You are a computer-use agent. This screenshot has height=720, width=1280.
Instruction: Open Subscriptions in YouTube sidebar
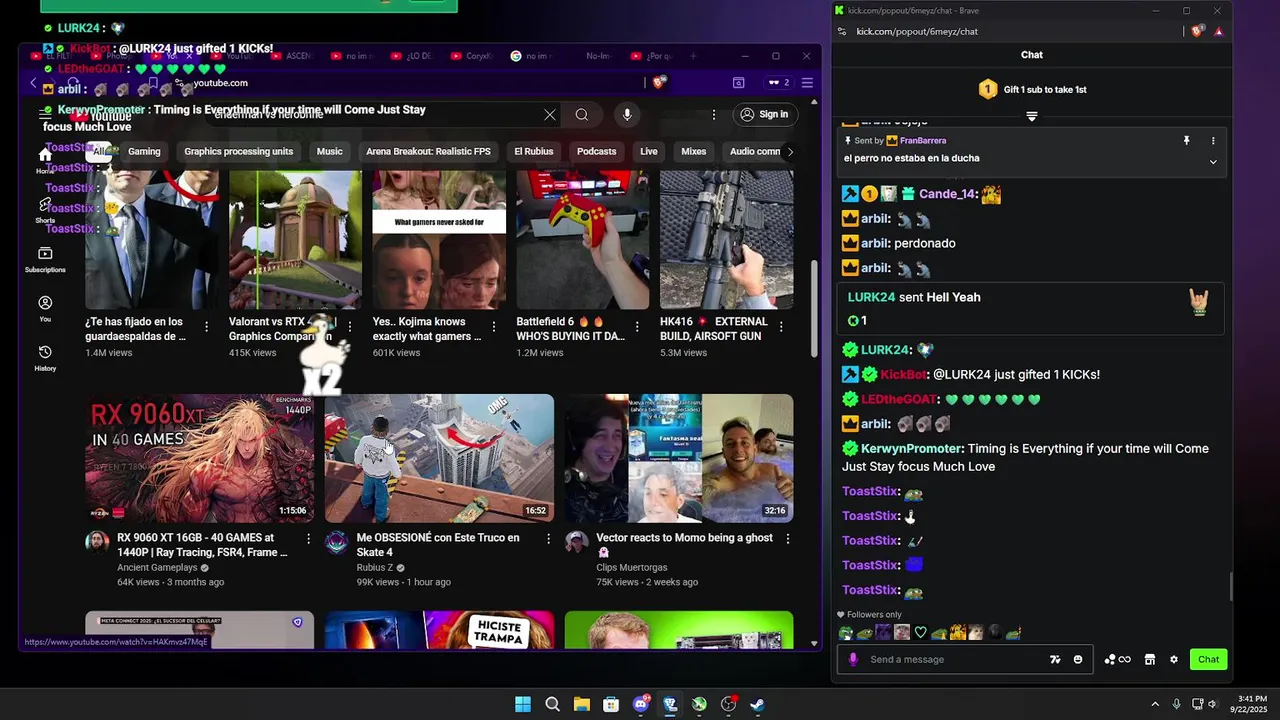point(45,260)
